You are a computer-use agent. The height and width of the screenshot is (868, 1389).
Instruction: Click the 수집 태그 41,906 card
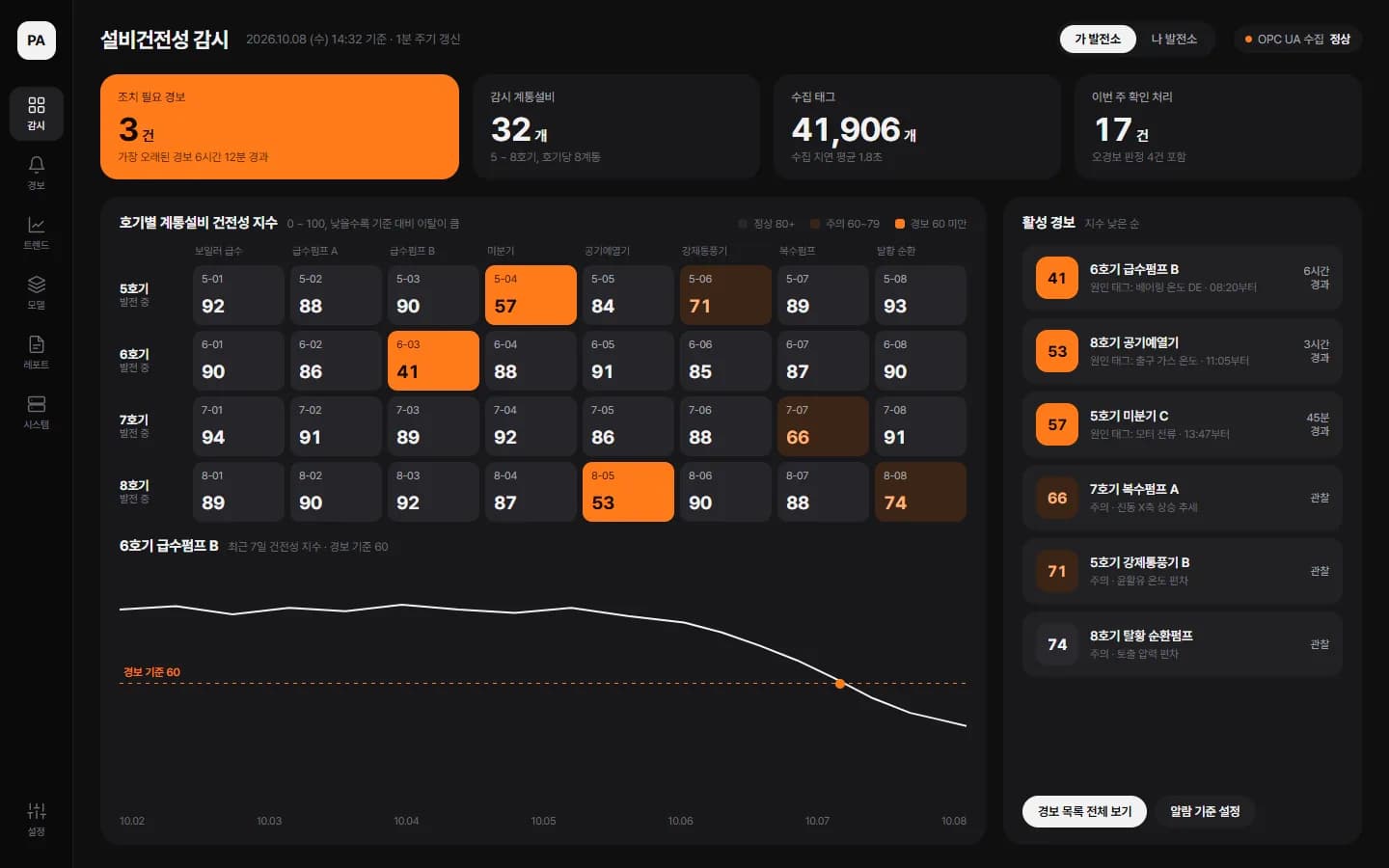917,126
